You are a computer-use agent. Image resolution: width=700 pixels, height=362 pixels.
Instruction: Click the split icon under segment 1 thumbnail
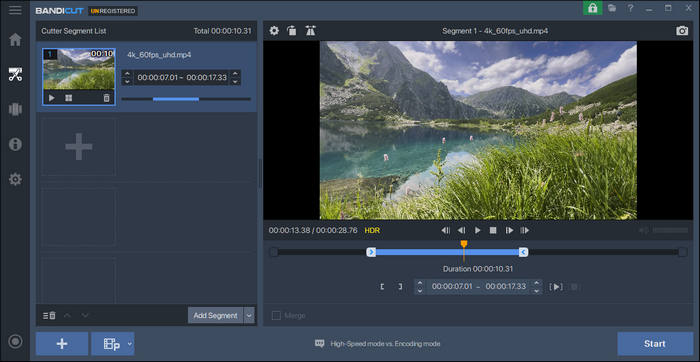click(68, 98)
